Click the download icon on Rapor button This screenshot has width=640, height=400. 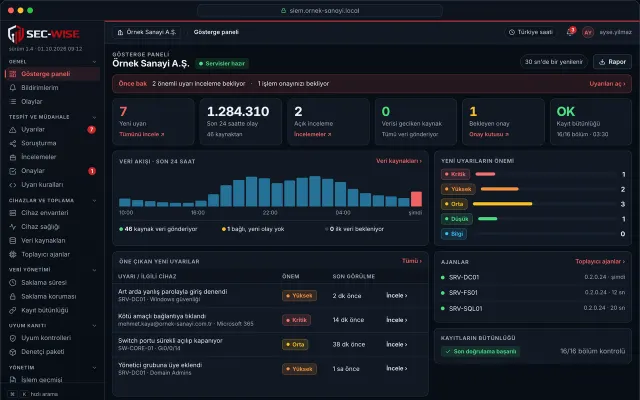[x=602, y=62]
